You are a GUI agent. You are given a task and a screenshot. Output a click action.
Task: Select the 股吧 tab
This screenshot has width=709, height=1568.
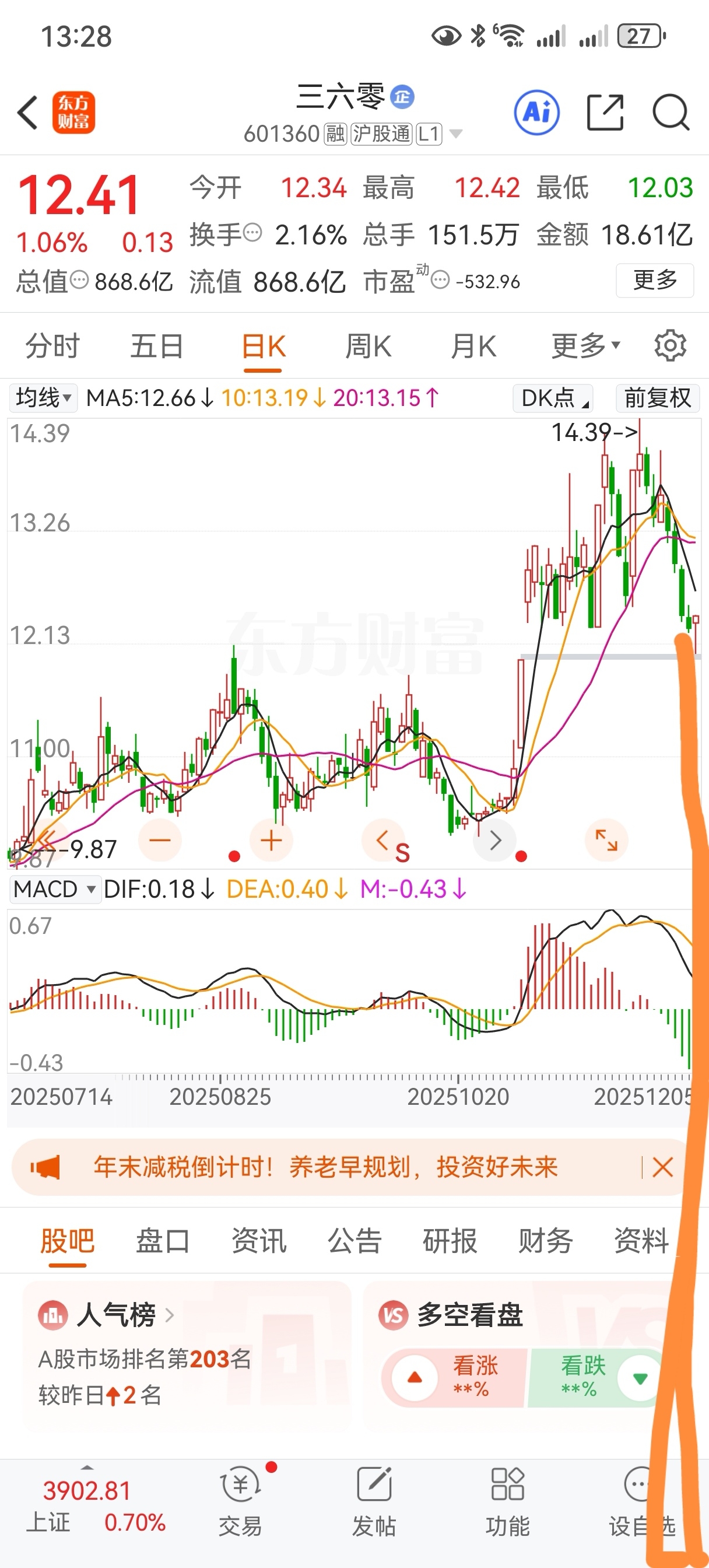(67, 1240)
